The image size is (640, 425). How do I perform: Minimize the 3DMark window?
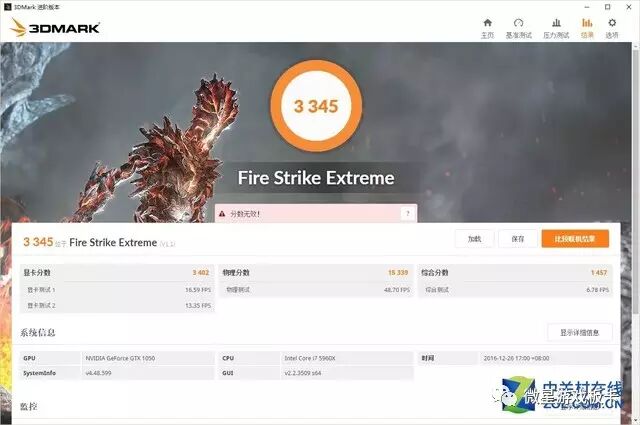click(587, 7)
